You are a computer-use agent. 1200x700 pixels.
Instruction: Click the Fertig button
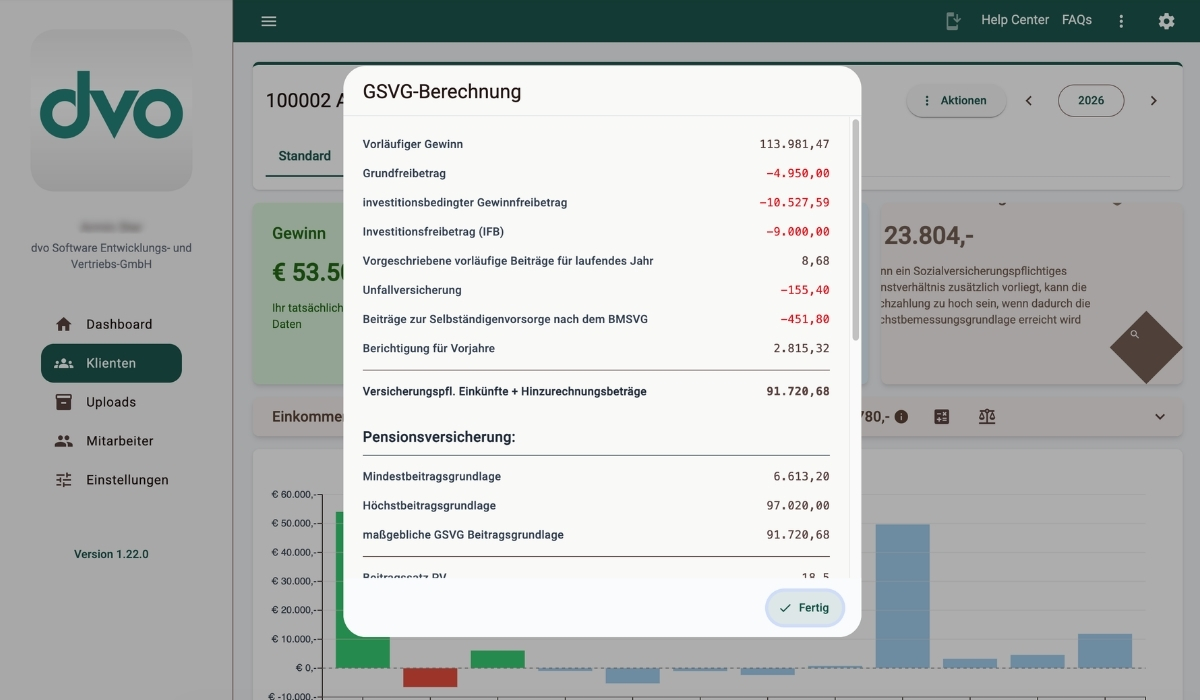pos(805,608)
